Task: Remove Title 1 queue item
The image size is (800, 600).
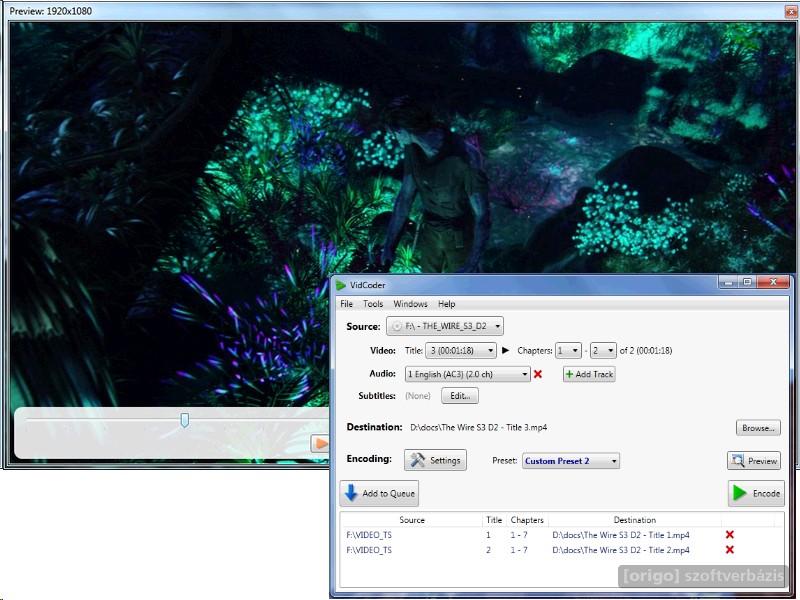Action: click(x=730, y=535)
